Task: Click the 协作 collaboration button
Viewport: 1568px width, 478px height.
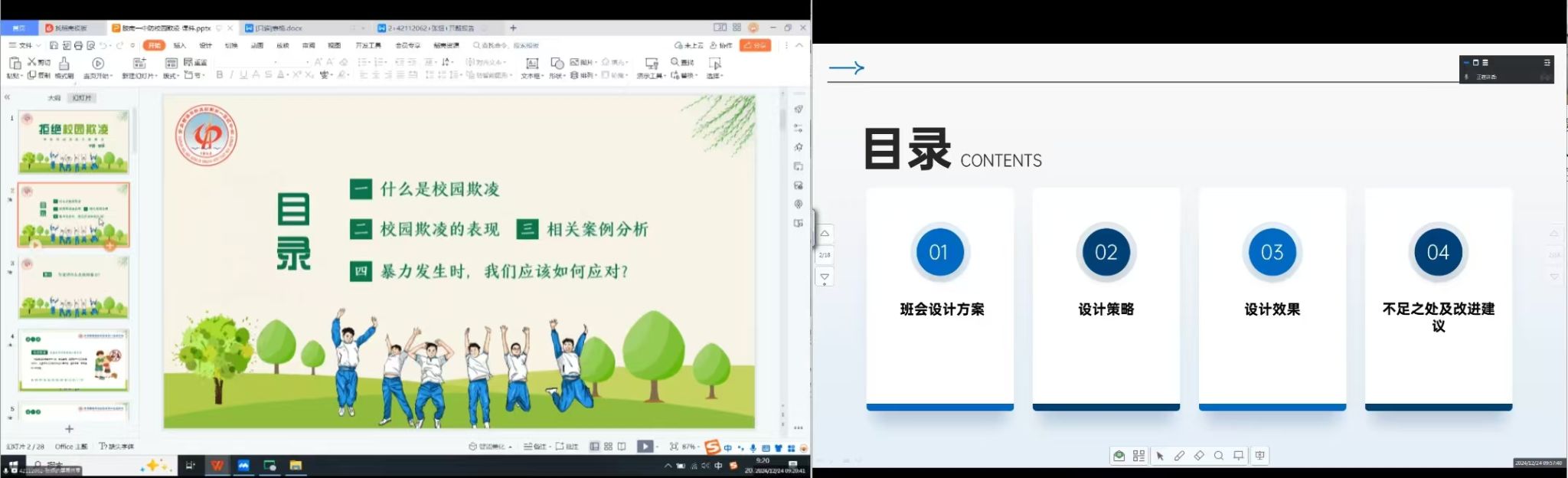Action: click(x=721, y=46)
